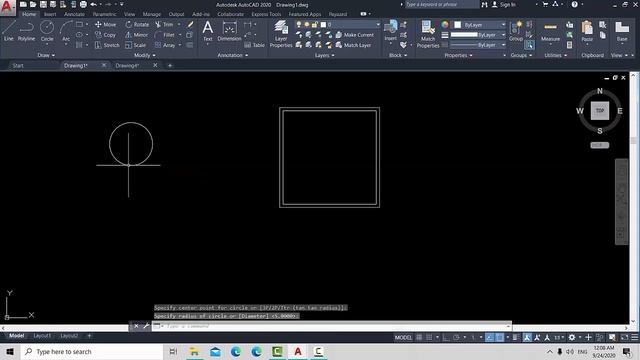640x360 pixels.
Task: Expand the Draw panel
Action: pos(46,55)
